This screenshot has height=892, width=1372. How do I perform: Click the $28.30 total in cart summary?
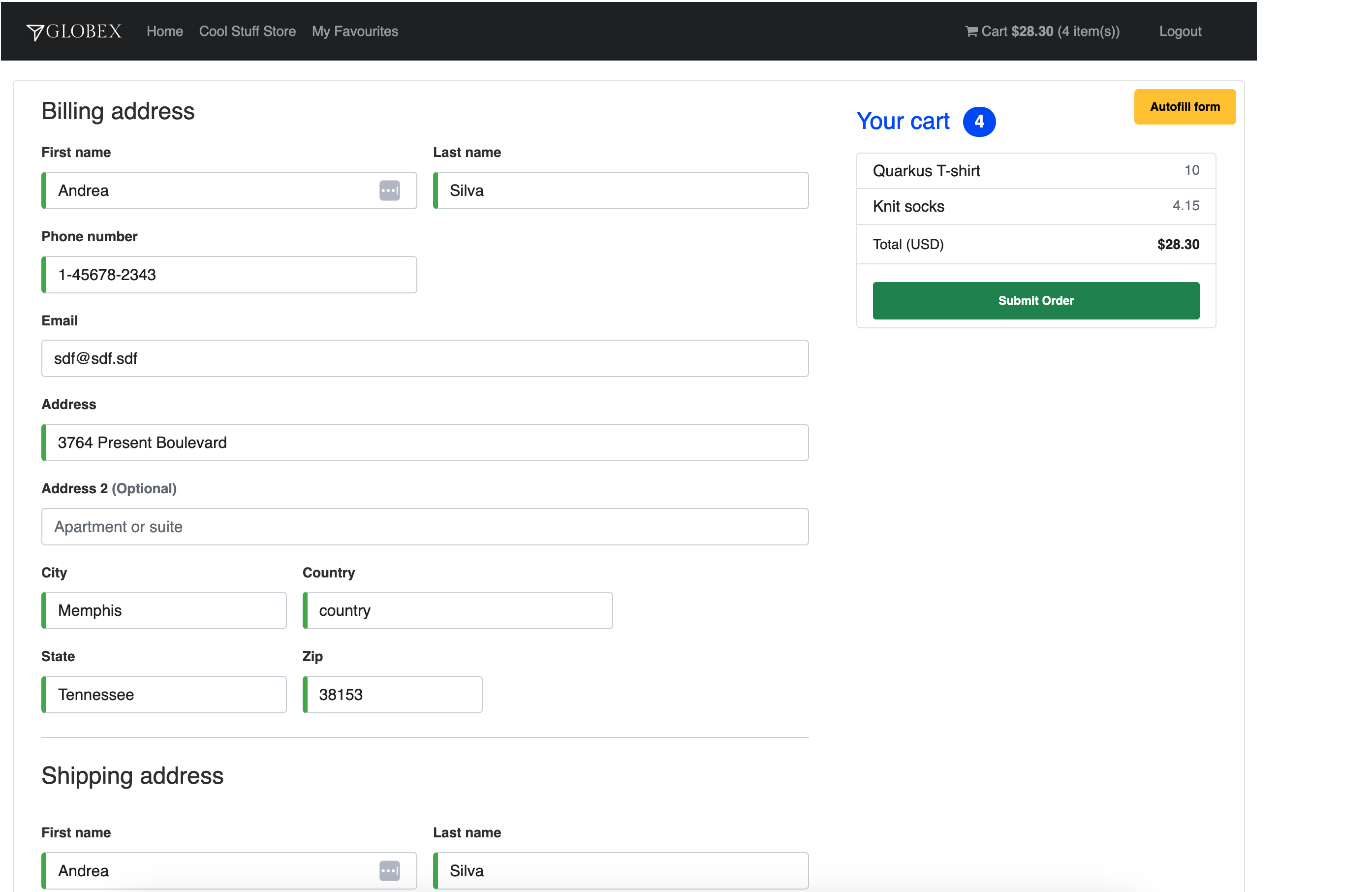point(1178,245)
